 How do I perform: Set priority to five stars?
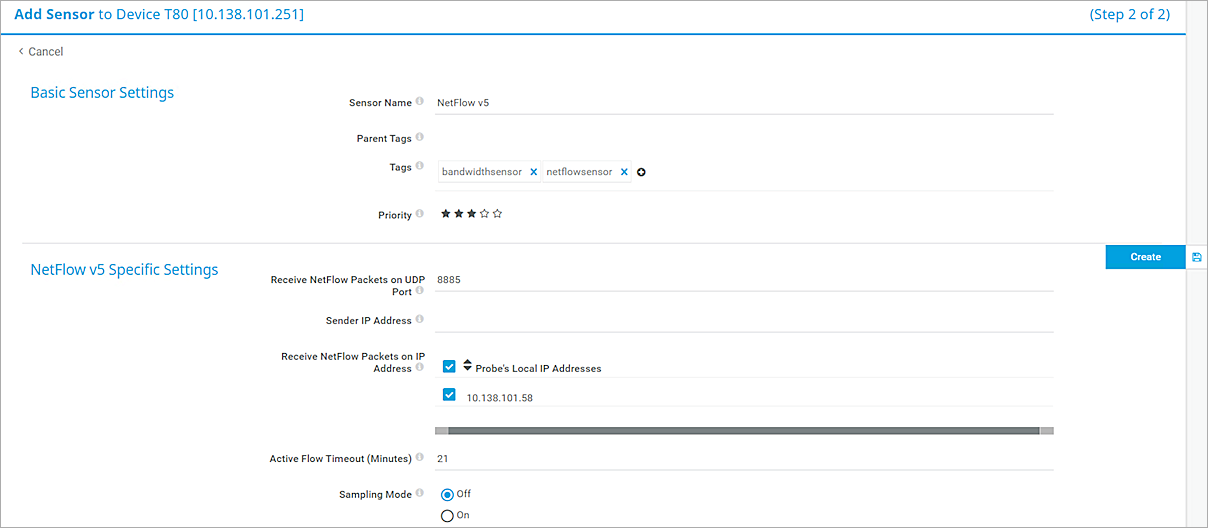tap(498, 214)
